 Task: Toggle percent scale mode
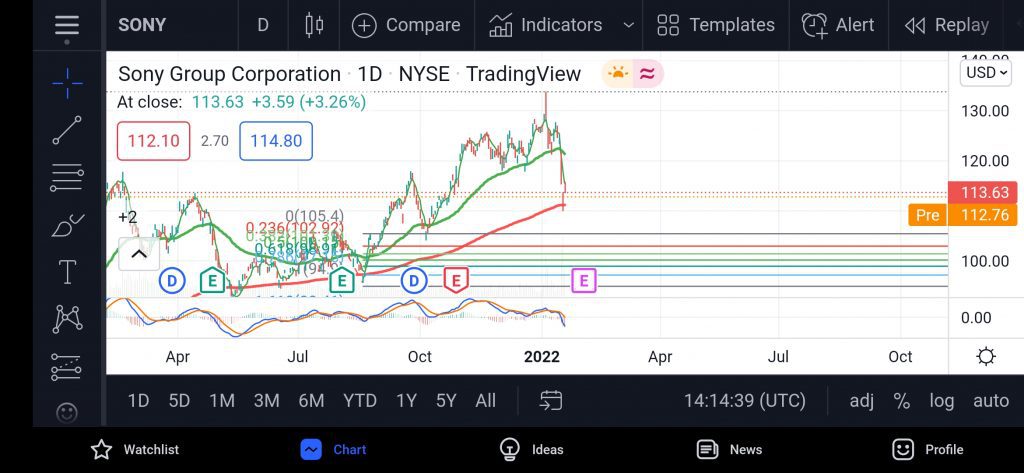tap(902, 400)
